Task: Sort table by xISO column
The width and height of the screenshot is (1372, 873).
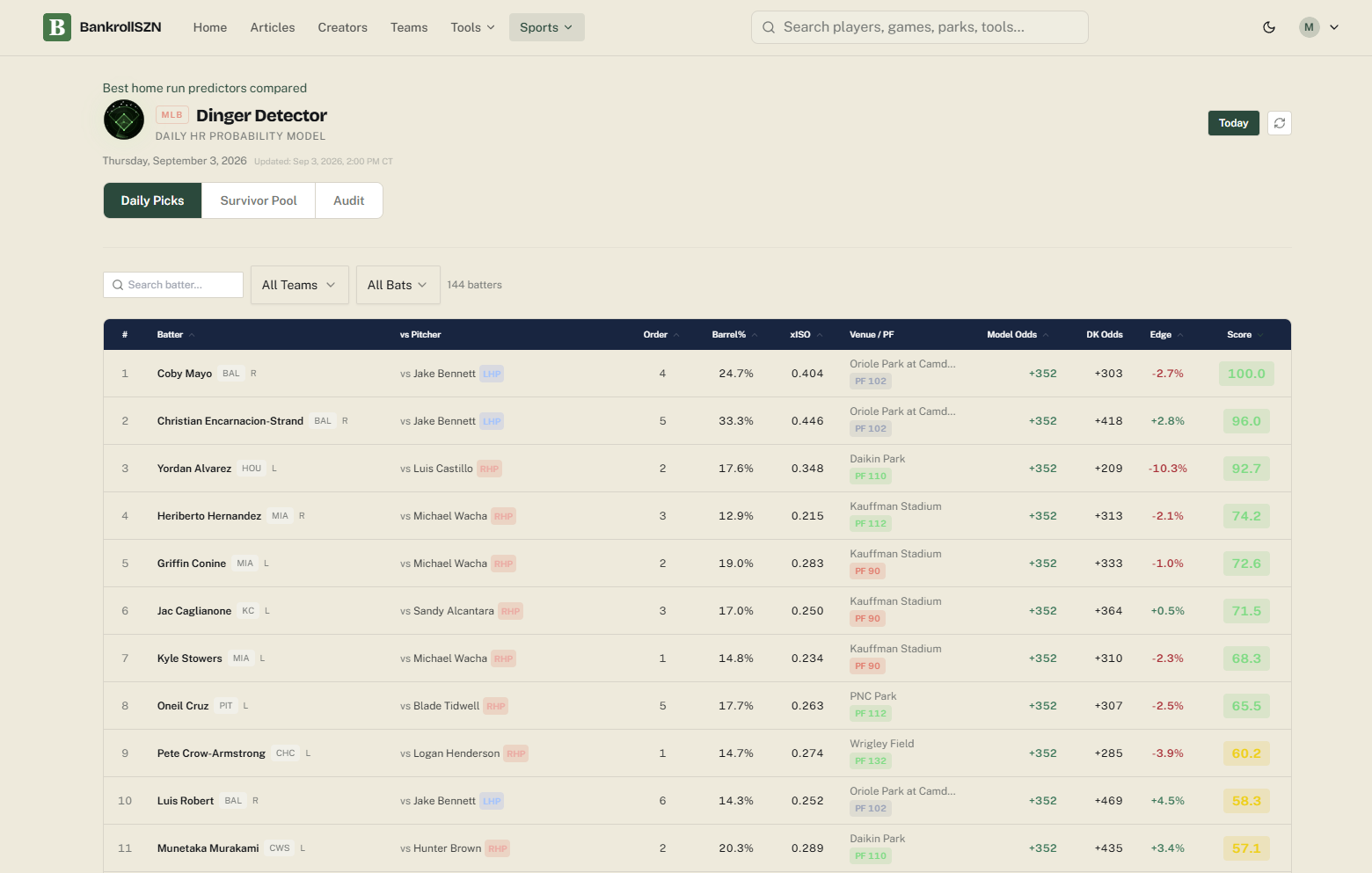Action: 806,335
